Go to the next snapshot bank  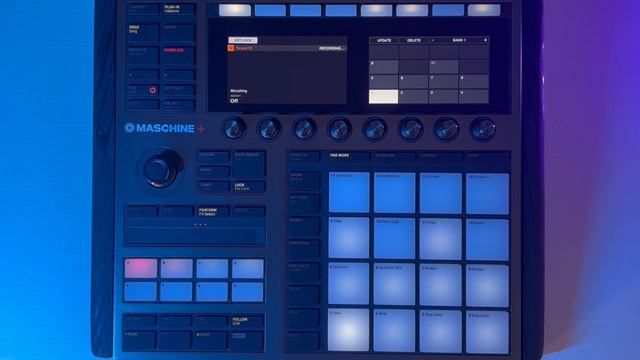pos(485,40)
